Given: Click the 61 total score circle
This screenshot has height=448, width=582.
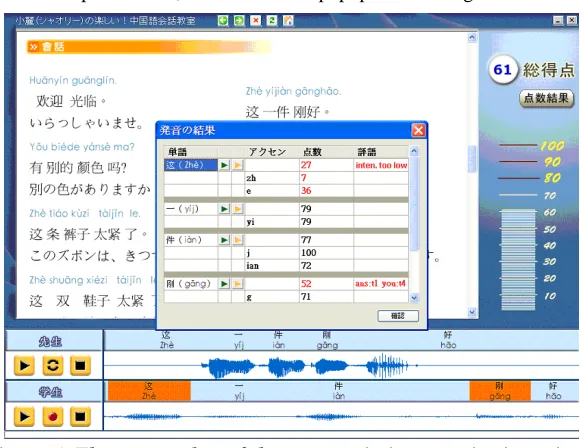Looking at the screenshot, I should coord(503,69).
